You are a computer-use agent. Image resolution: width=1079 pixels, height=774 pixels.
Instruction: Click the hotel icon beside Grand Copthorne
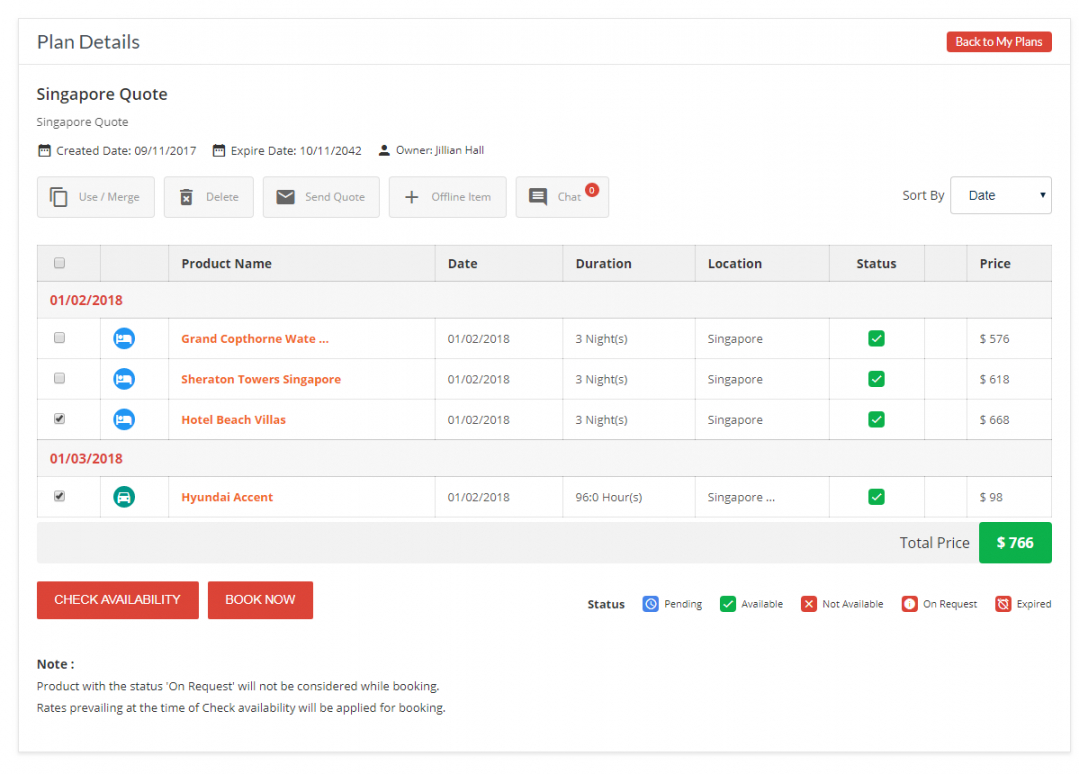(124, 339)
